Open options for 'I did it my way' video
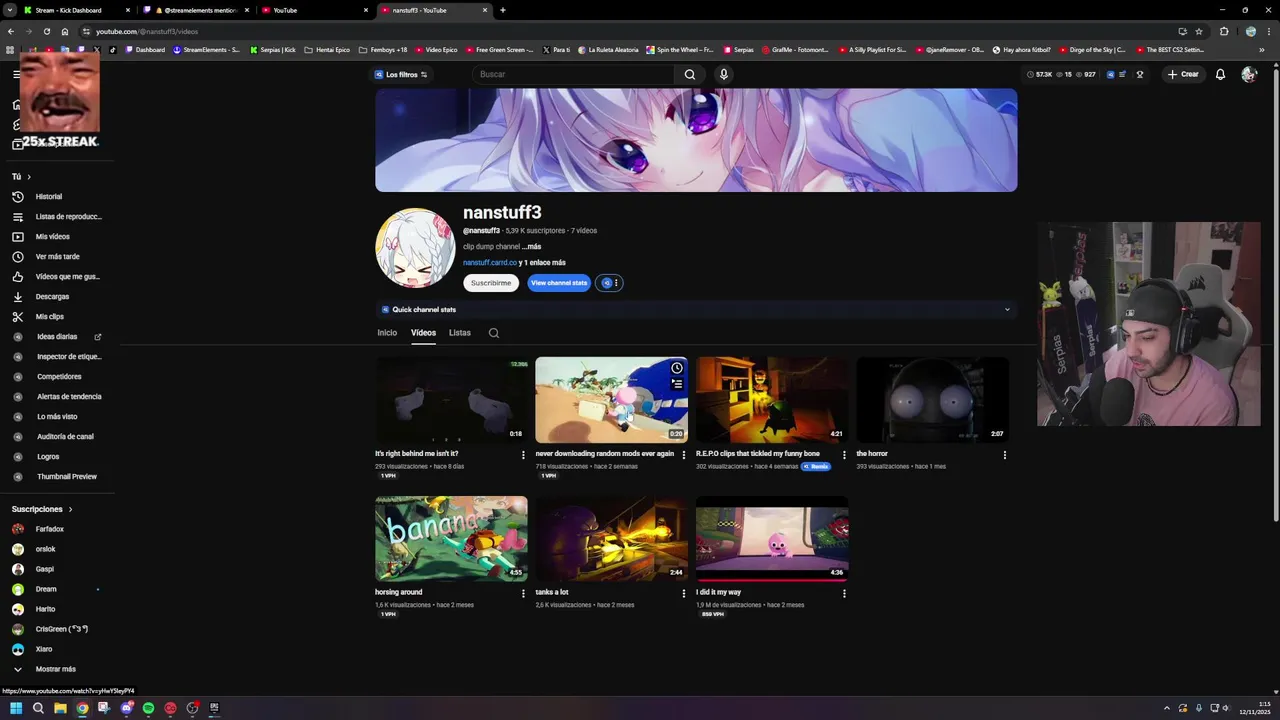This screenshot has width=1280, height=720. (x=844, y=593)
